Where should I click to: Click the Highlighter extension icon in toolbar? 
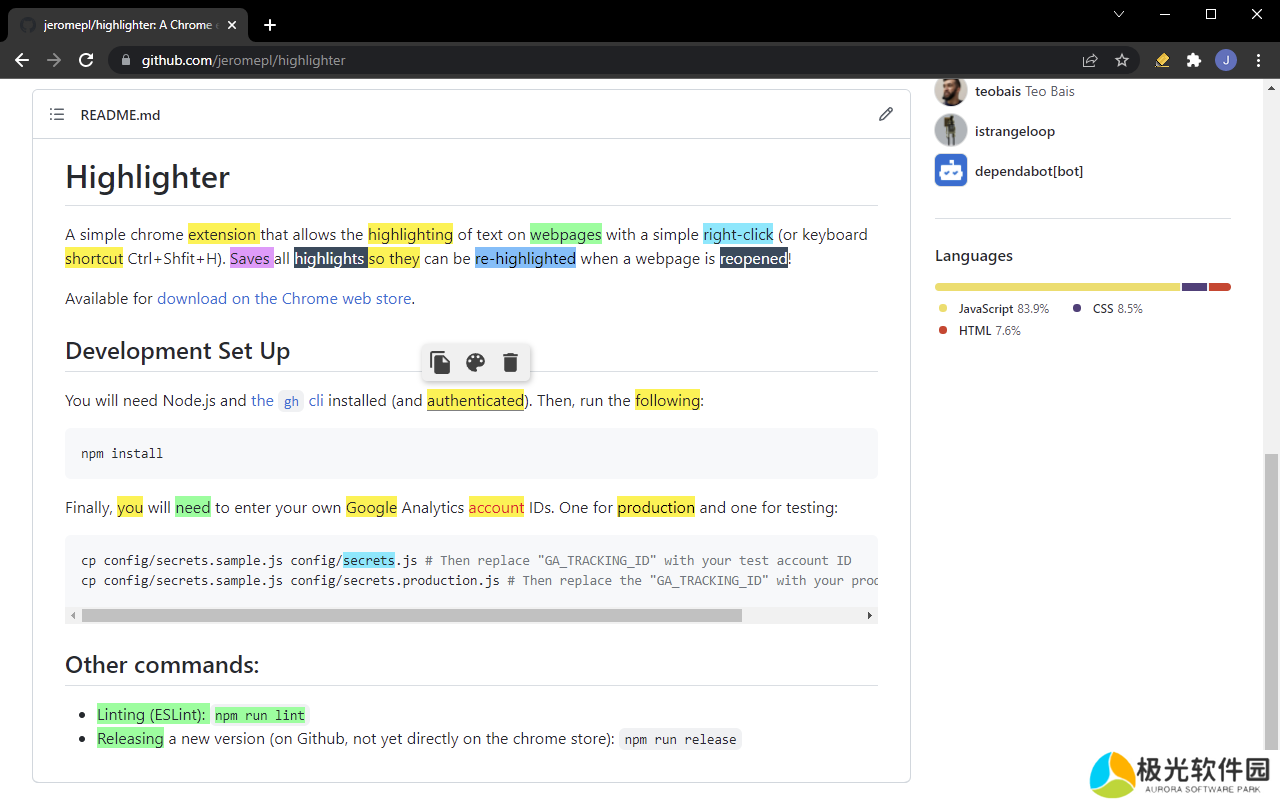point(1161,60)
